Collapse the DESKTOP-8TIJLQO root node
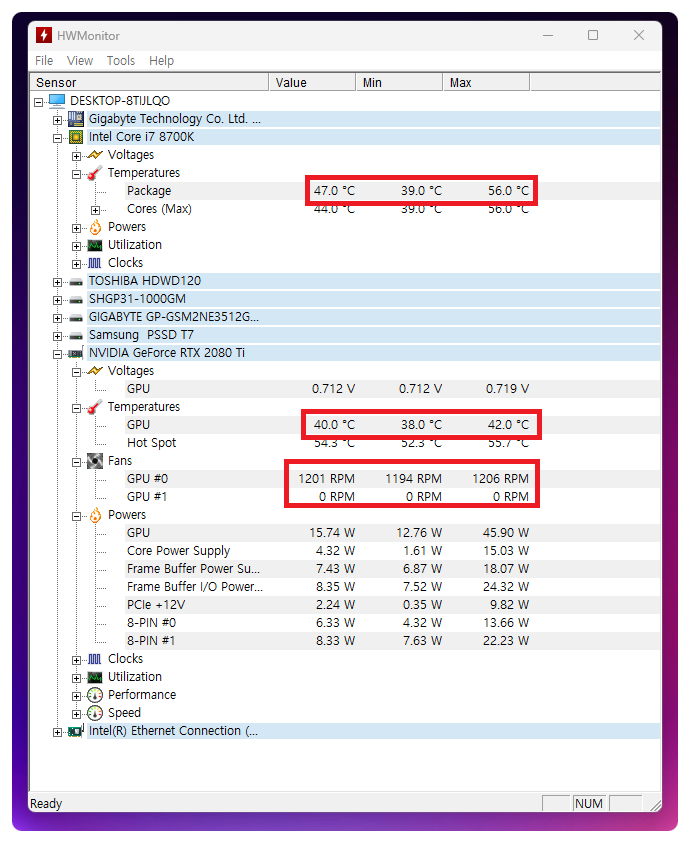The height and width of the screenshot is (843, 690). click(x=38, y=102)
